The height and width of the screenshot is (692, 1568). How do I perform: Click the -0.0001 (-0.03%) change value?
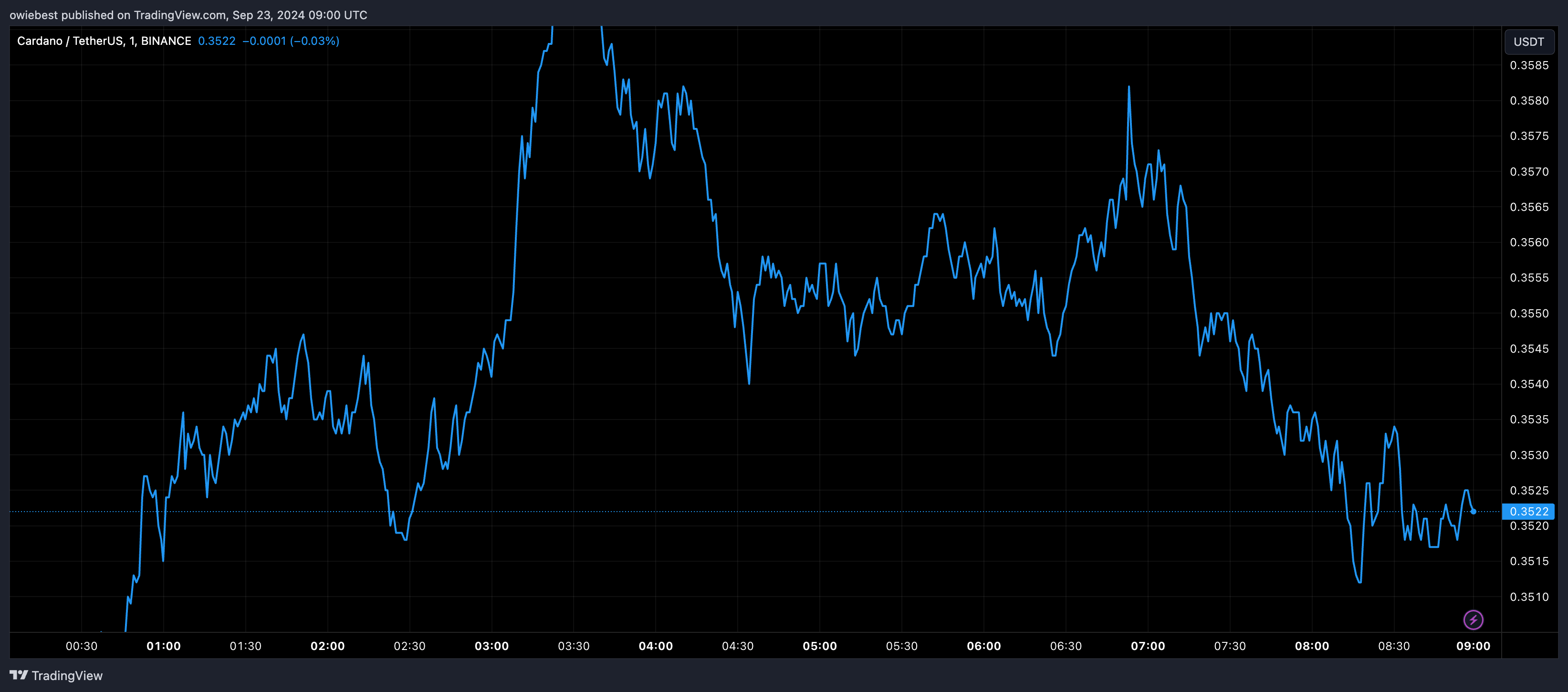point(291,41)
